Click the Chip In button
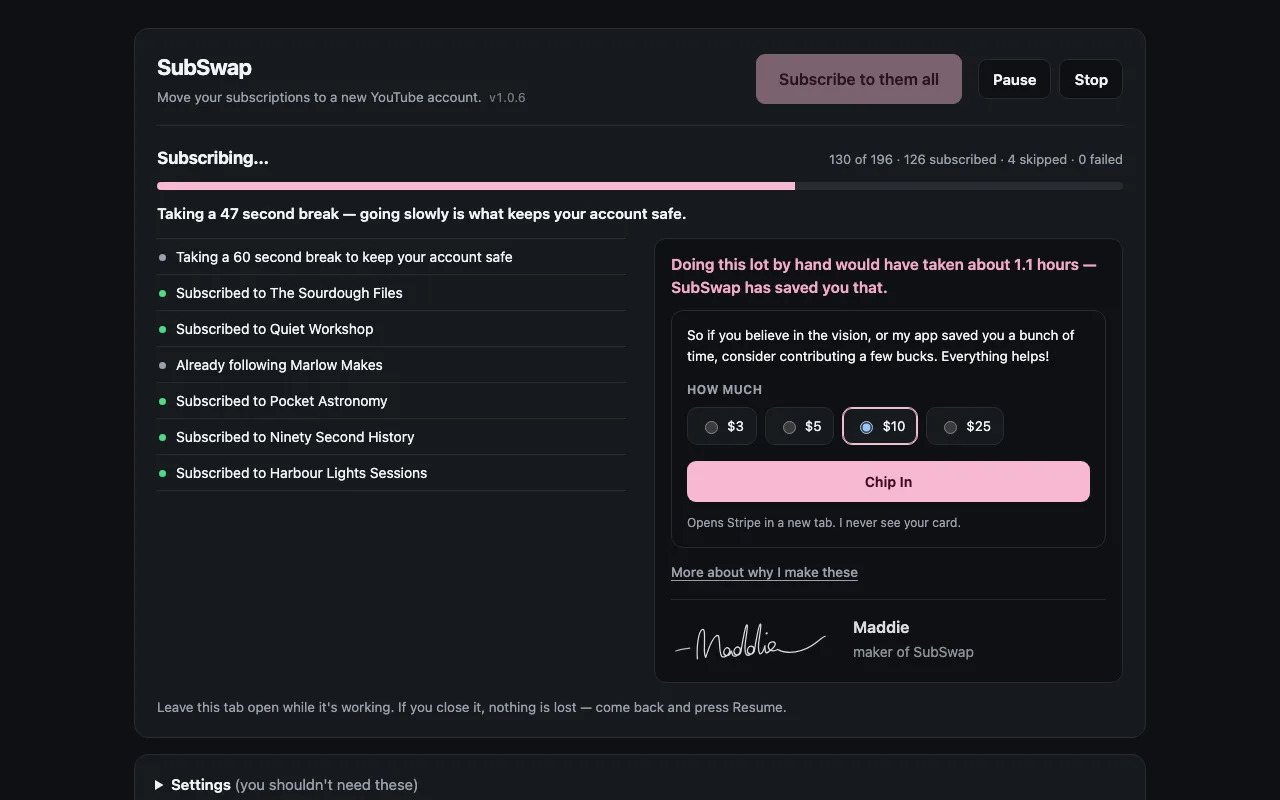 point(888,481)
